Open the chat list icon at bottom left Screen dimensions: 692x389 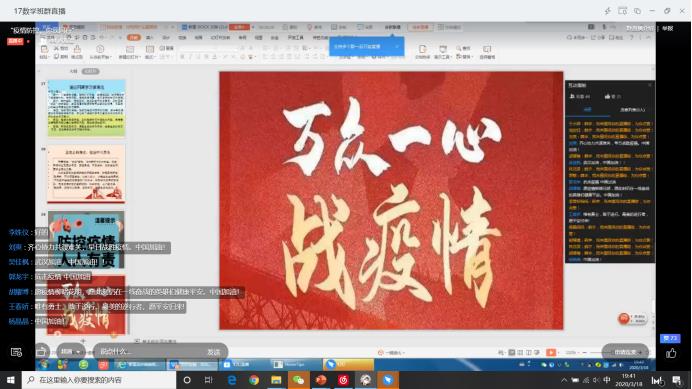coord(16,352)
